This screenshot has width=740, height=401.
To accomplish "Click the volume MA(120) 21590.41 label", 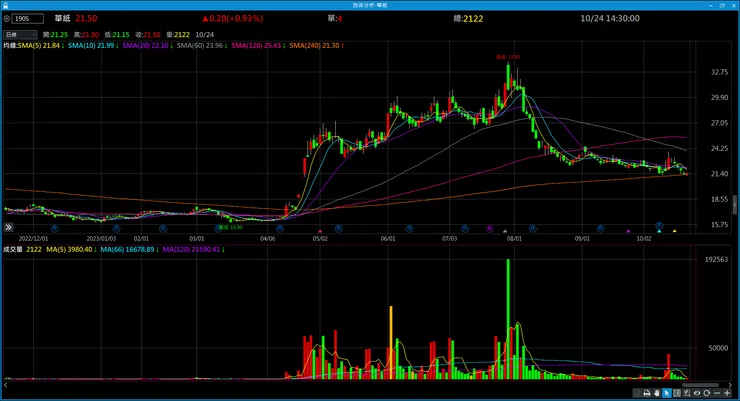I will point(191,249).
